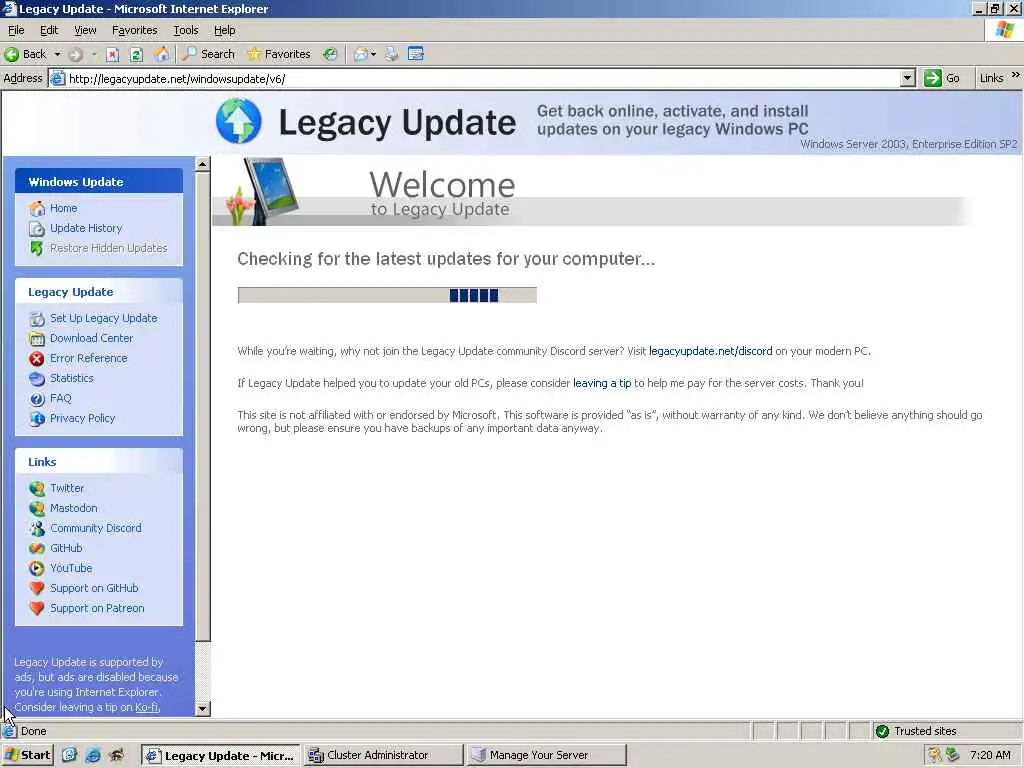
Task: Switch to Manage Your Server taskbar window
Action: (547, 756)
